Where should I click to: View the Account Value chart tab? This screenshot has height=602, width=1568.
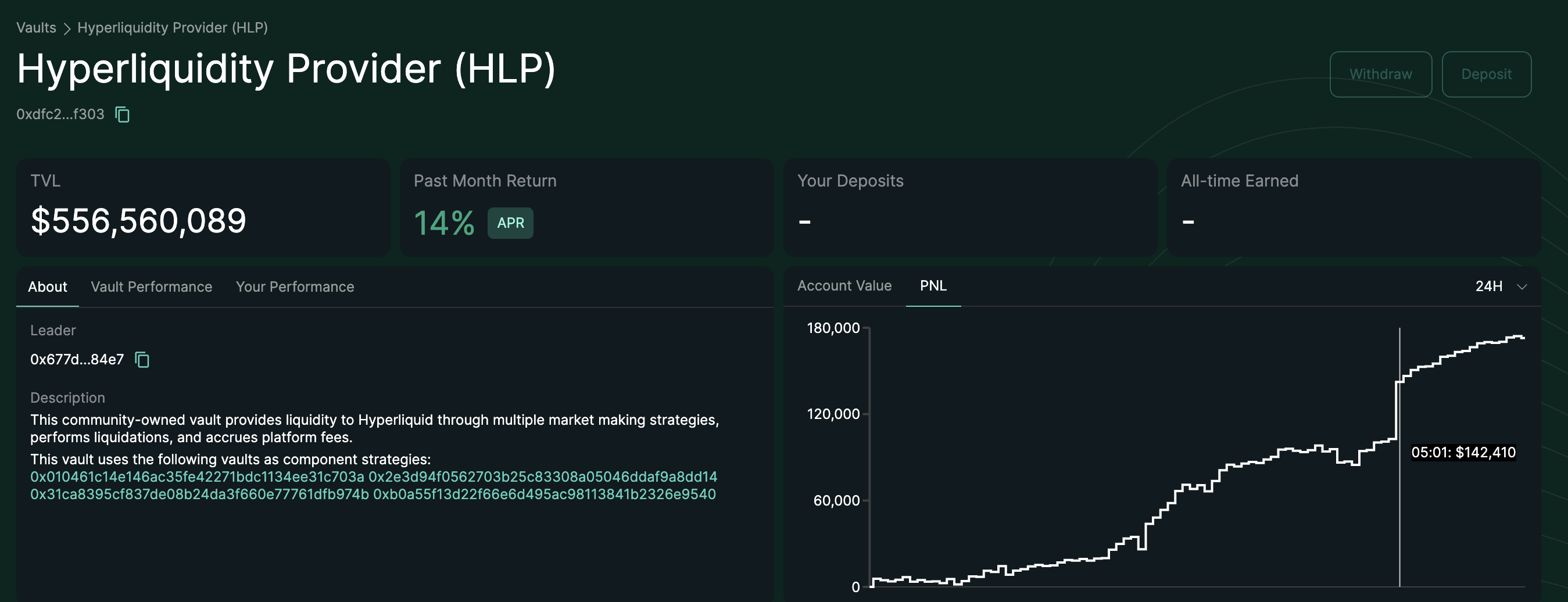[844, 285]
